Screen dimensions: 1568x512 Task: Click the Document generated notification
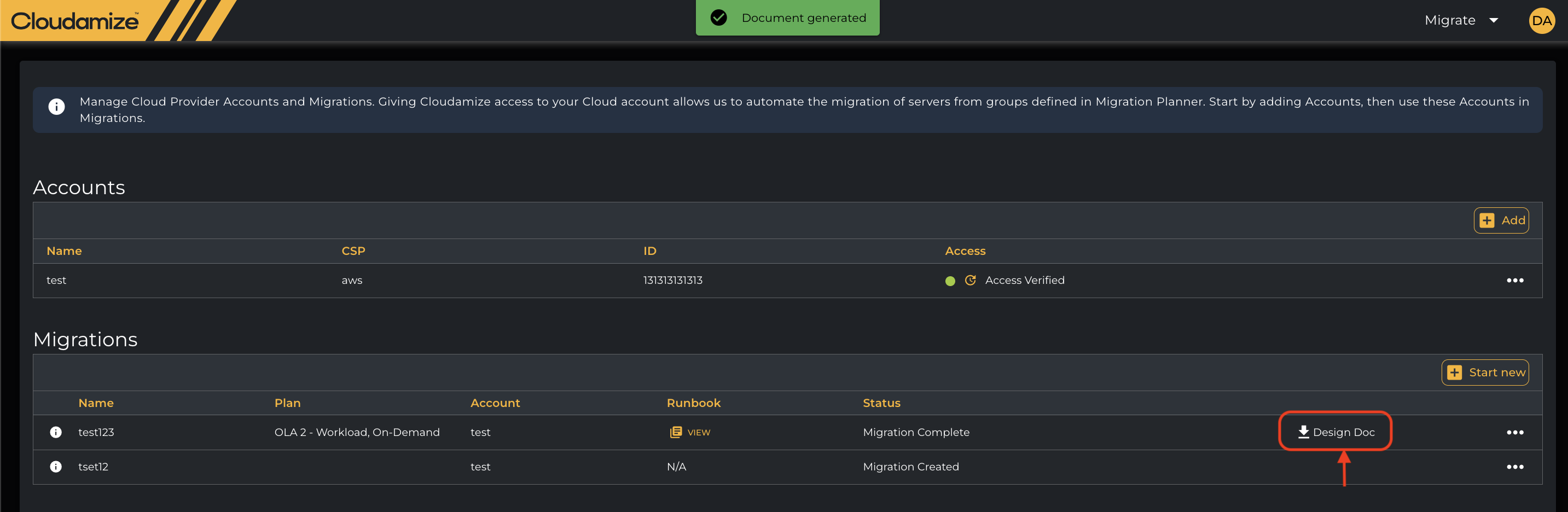click(788, 18)
